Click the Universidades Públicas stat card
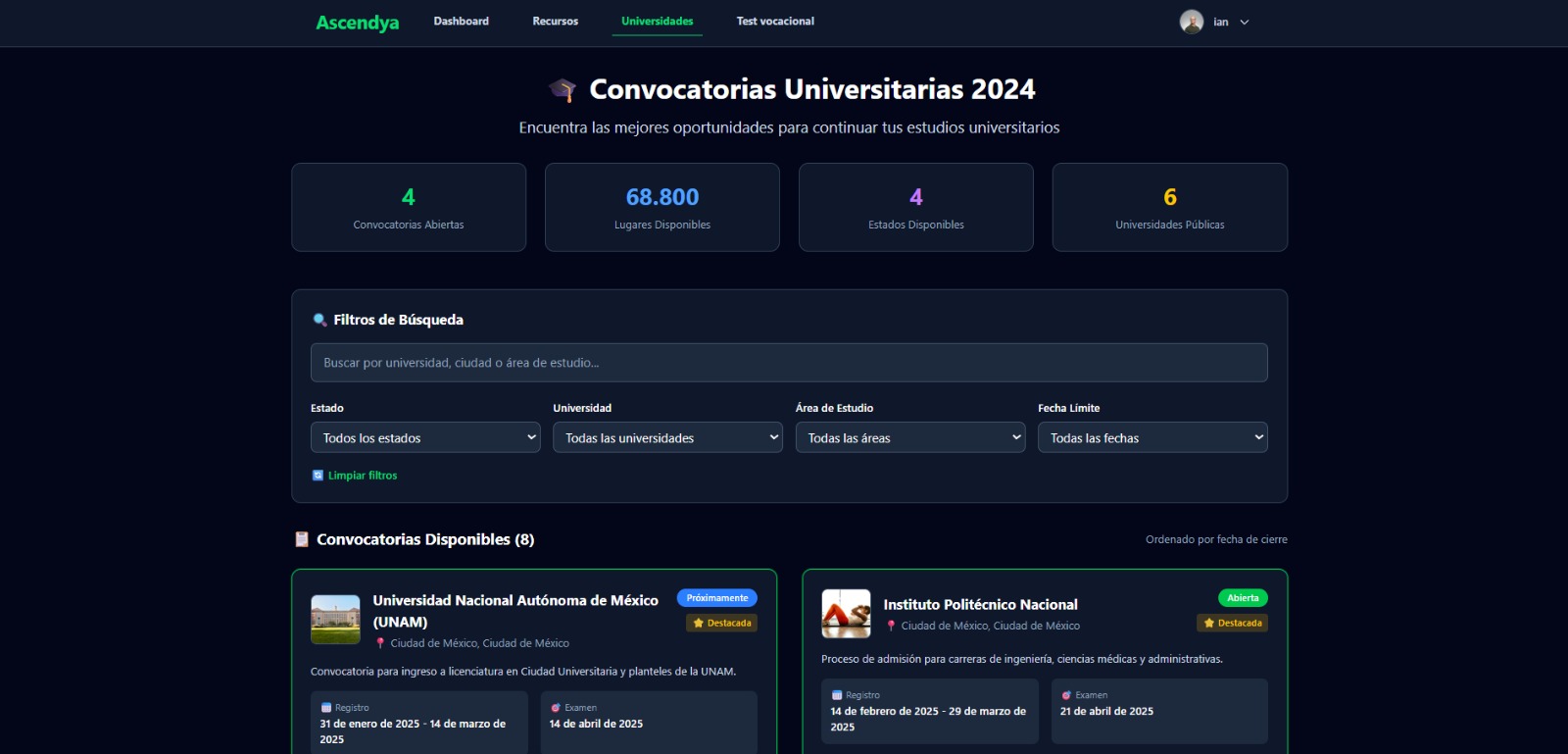The image size is (1568, 754). pyautogui.click(x=1170, y=207)
